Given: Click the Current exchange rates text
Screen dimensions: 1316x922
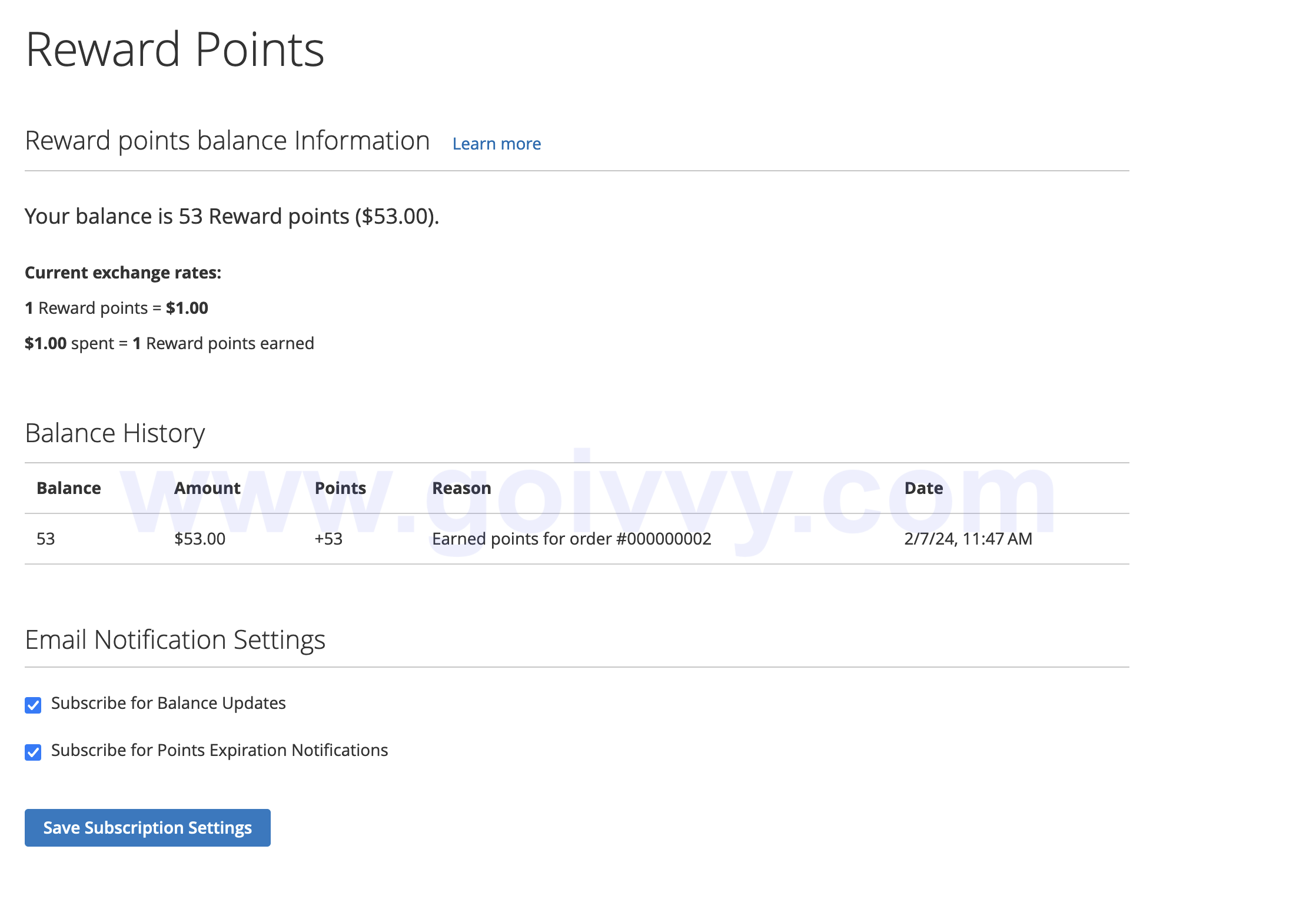Looking at the screenshot, I should [x=122, y=272].
